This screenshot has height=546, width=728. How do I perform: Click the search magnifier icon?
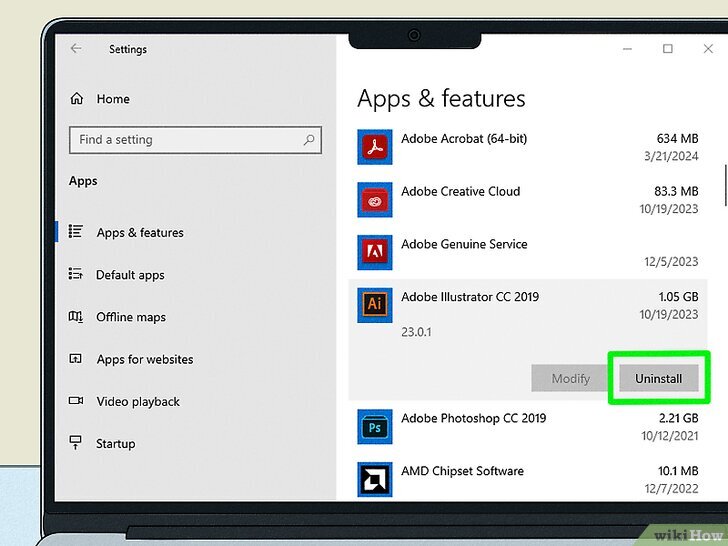coord(309,139)
